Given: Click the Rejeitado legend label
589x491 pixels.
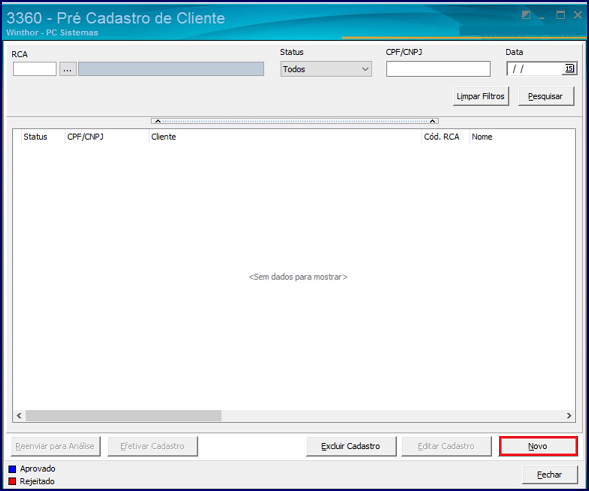Looking at the screenshot, I should point(37,481).
